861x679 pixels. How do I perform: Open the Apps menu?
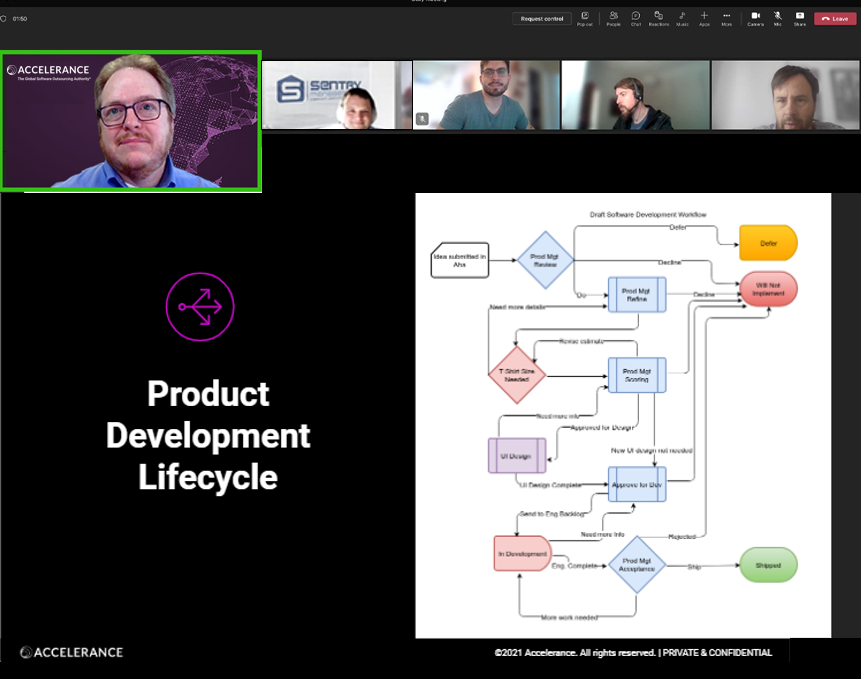click(704, 19)
